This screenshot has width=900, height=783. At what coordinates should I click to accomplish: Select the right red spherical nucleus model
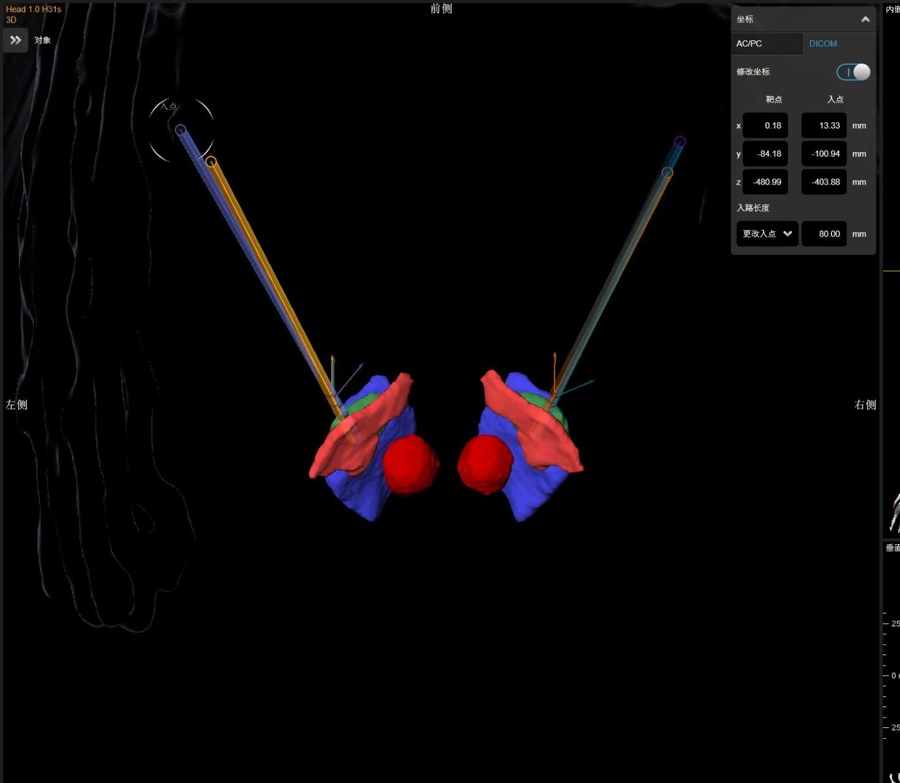click(x=486, y=465)
